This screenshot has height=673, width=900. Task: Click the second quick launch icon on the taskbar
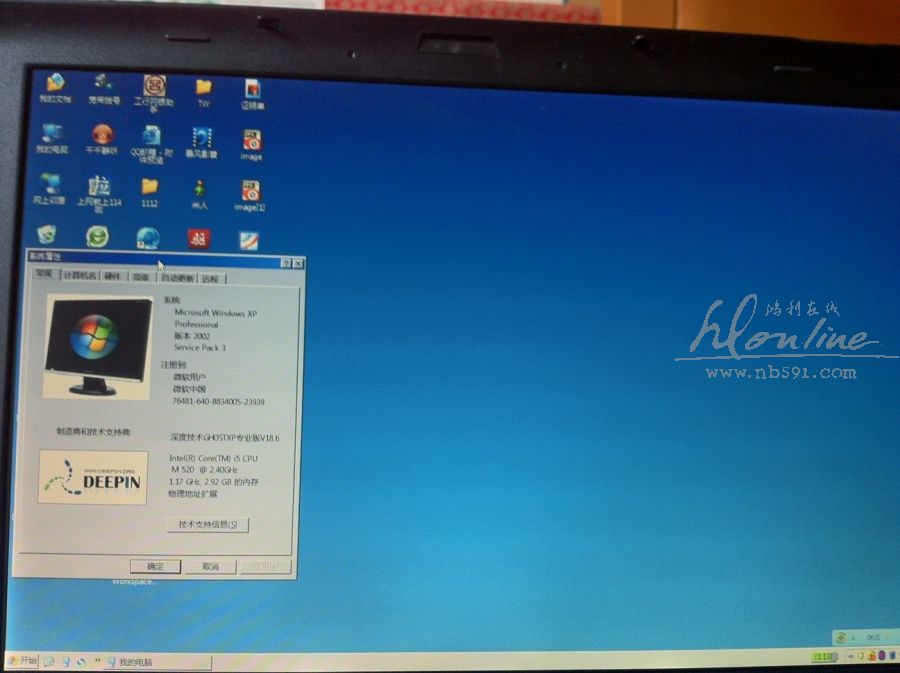(x=66, y=662)
